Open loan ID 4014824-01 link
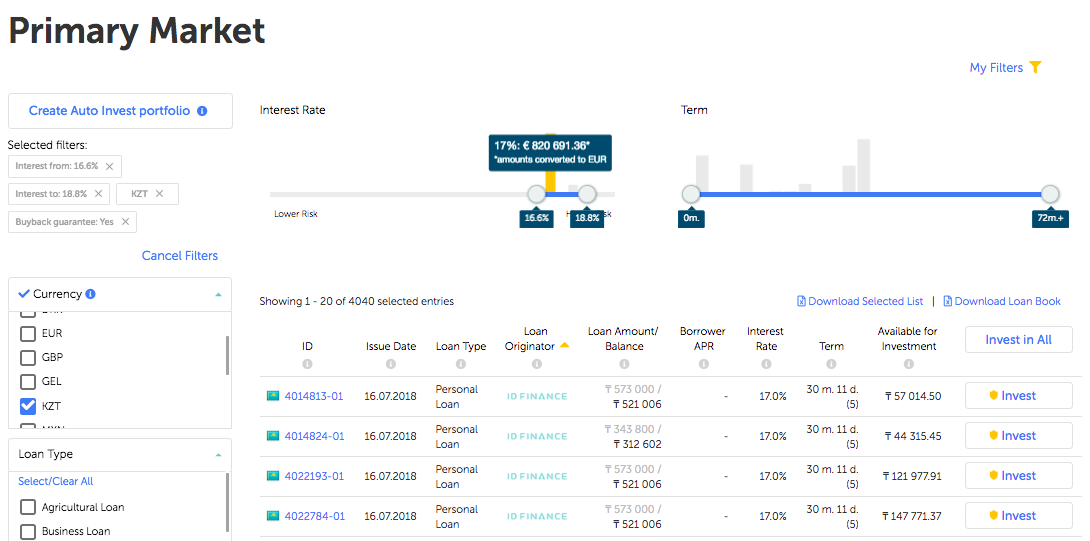The height and width of the screenshot is (541, 1090). coord(314,436)
